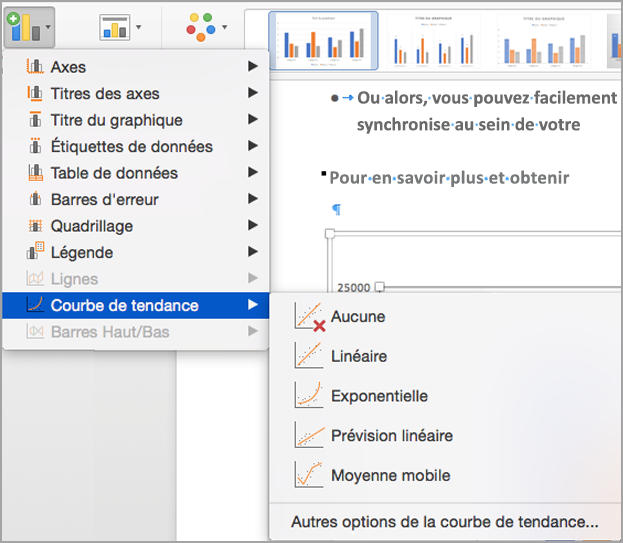This screenshot has height=543, width=623.
Task: Choose the Prévision linéaire trendline option
Action: [445, 435]
